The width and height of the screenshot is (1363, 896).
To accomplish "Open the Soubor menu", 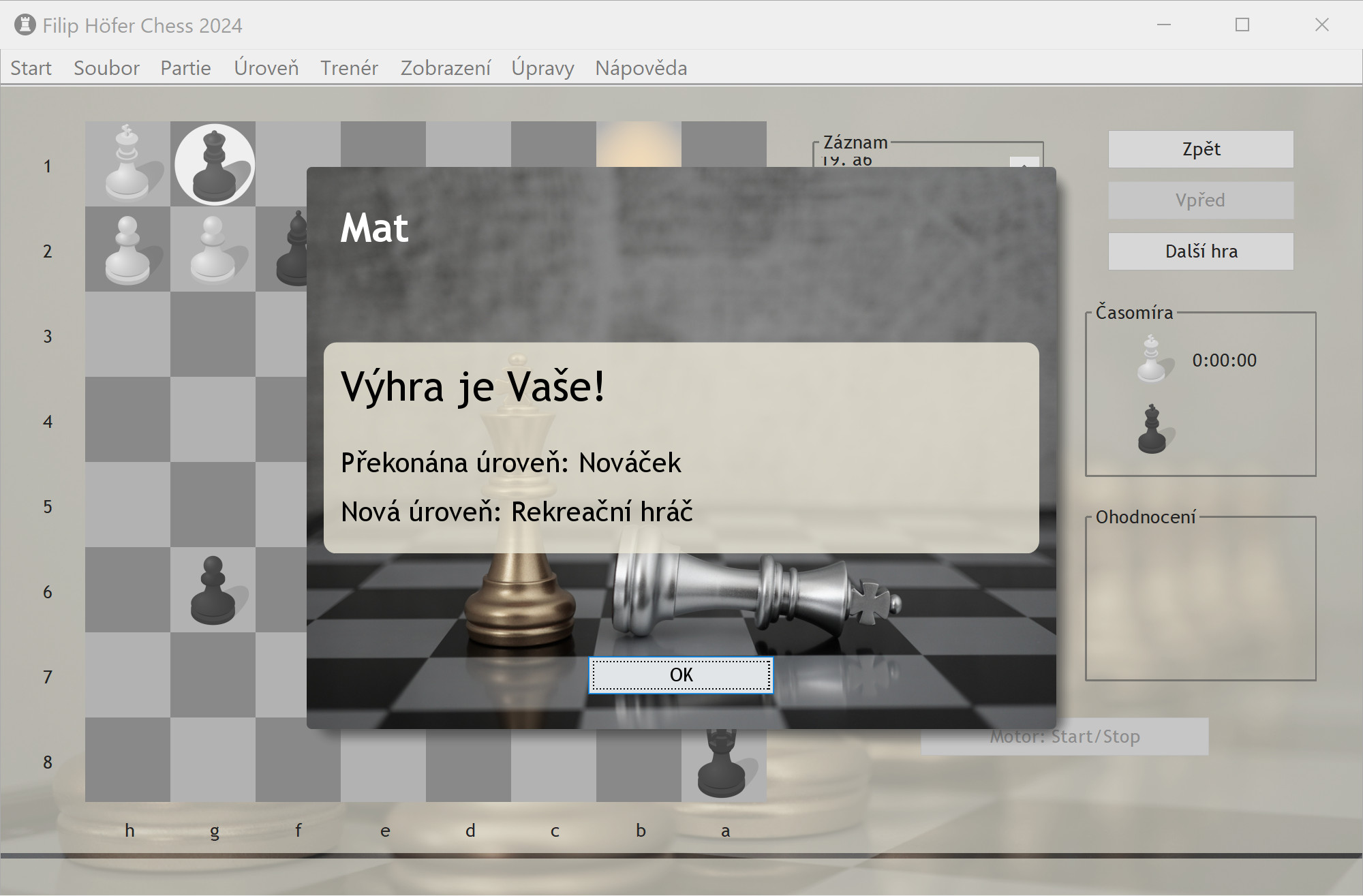I will 106,68.
